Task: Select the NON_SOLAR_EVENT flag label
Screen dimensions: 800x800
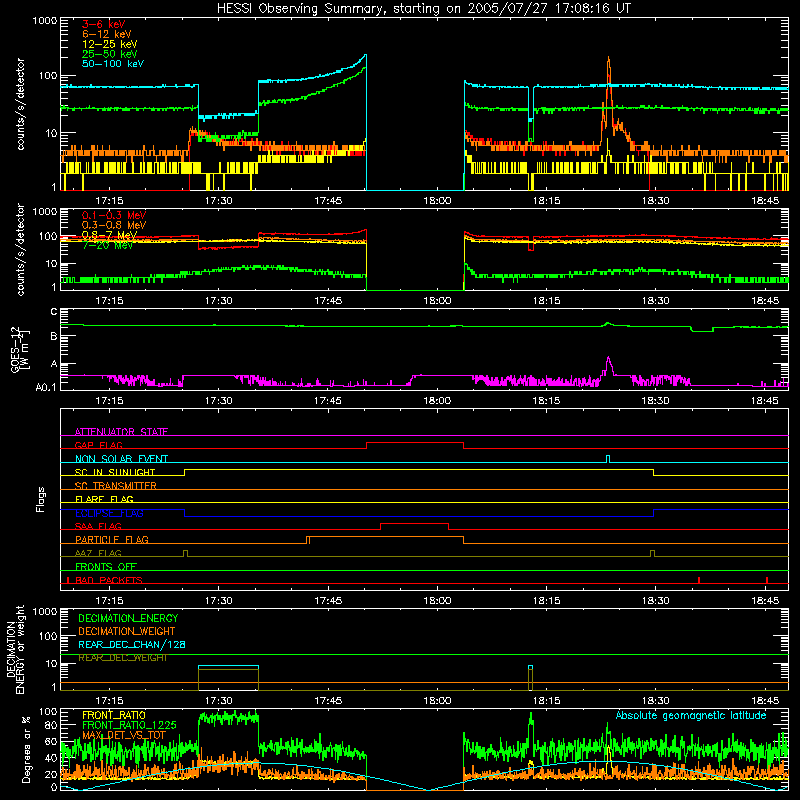Action: (121, 459)
